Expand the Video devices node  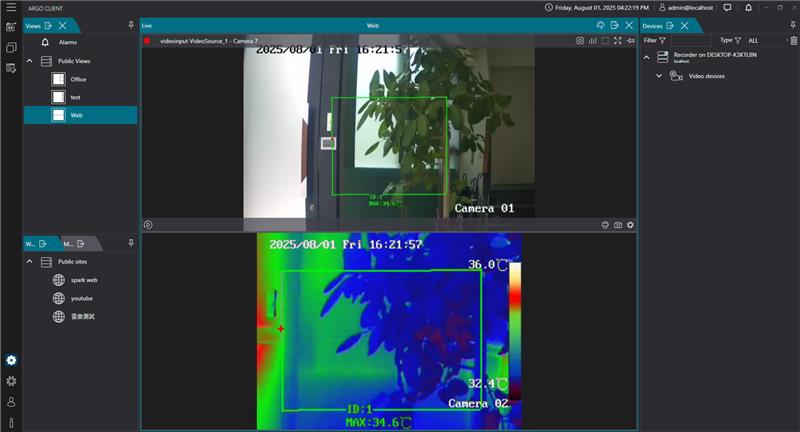coord(659,76)
